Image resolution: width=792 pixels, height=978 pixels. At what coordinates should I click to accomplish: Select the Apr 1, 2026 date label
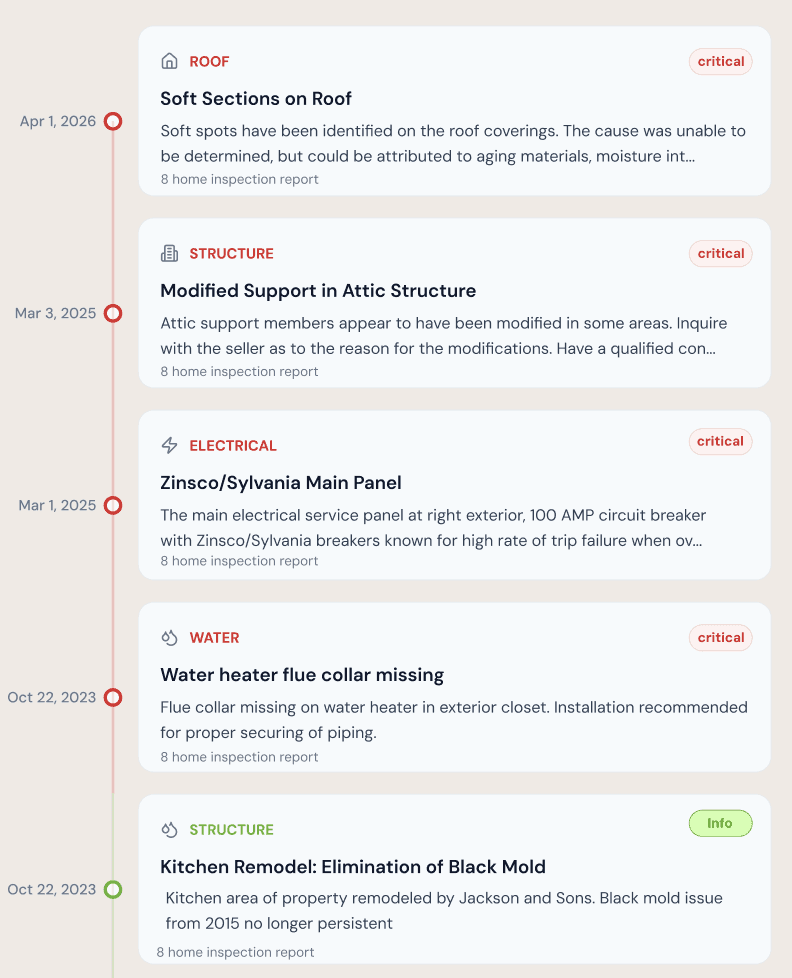tap(57, 121)
